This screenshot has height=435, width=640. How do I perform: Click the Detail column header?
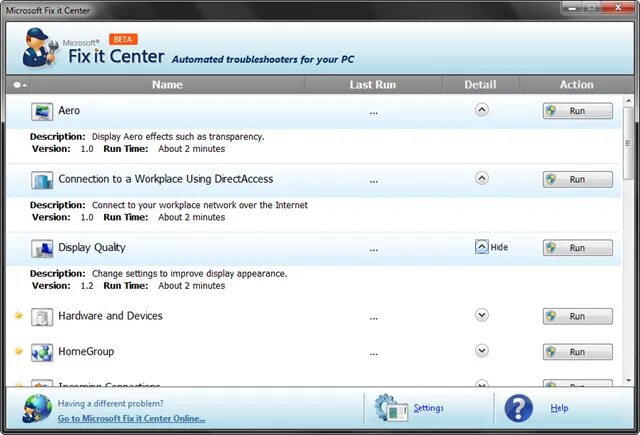coord(480,85)
